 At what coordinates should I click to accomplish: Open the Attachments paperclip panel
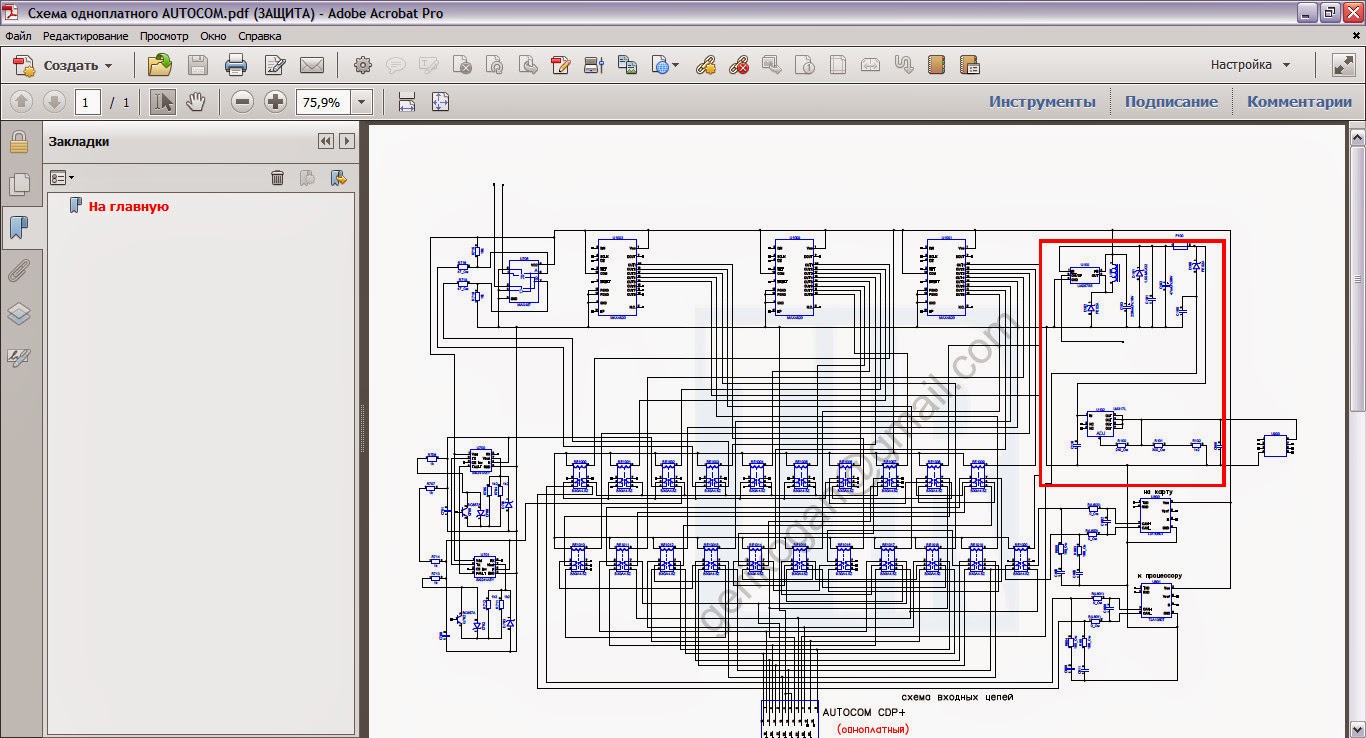19,270
